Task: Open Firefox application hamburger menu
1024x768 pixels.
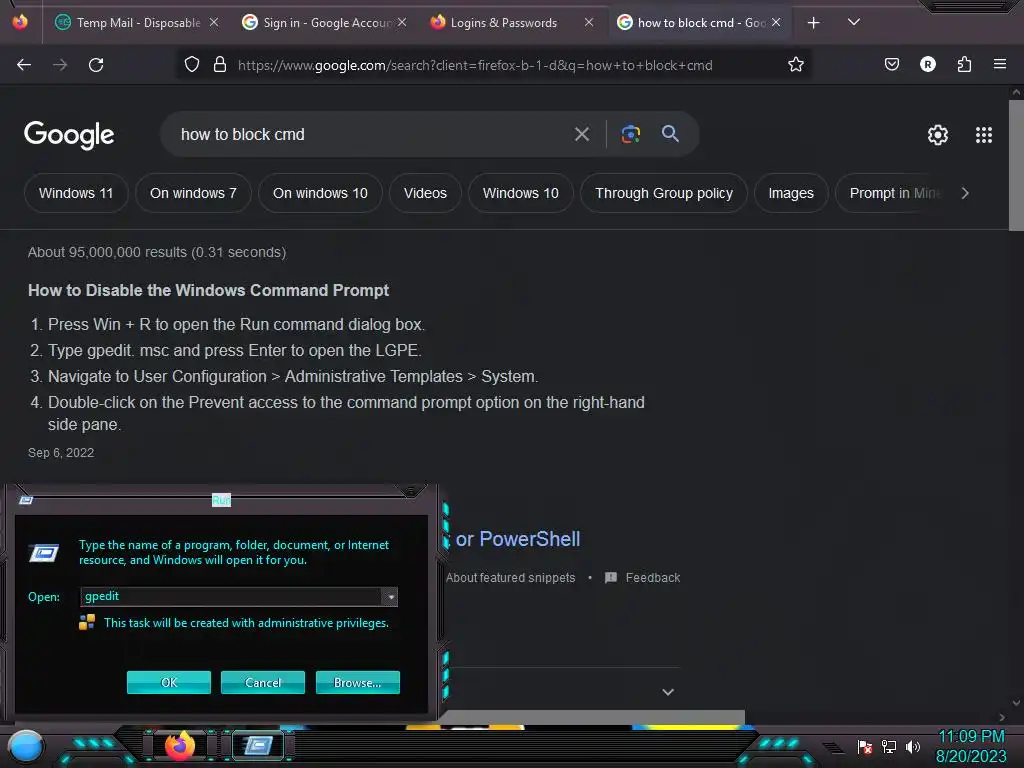Action: coord(999,64)
